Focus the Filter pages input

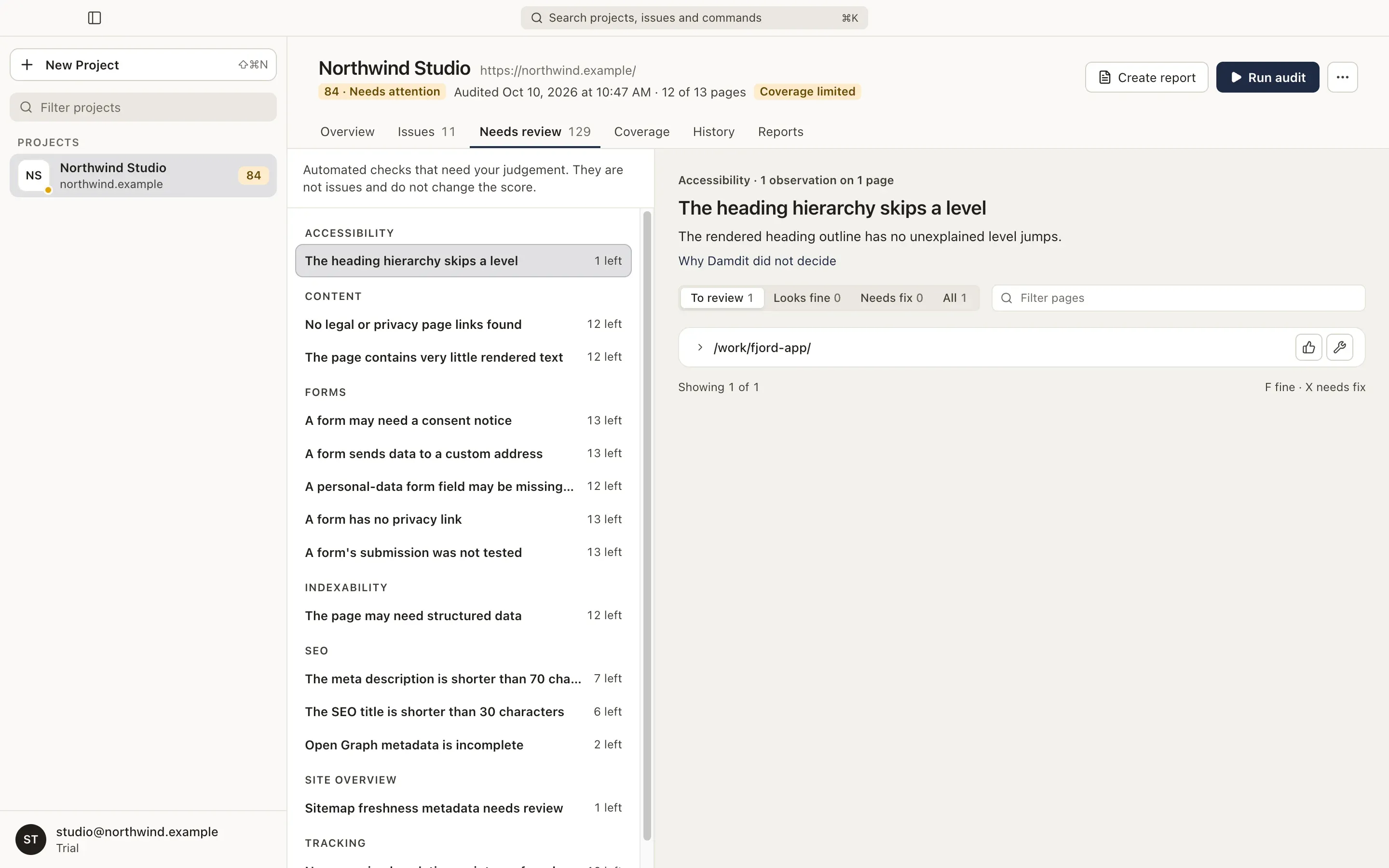(1178, 298)
